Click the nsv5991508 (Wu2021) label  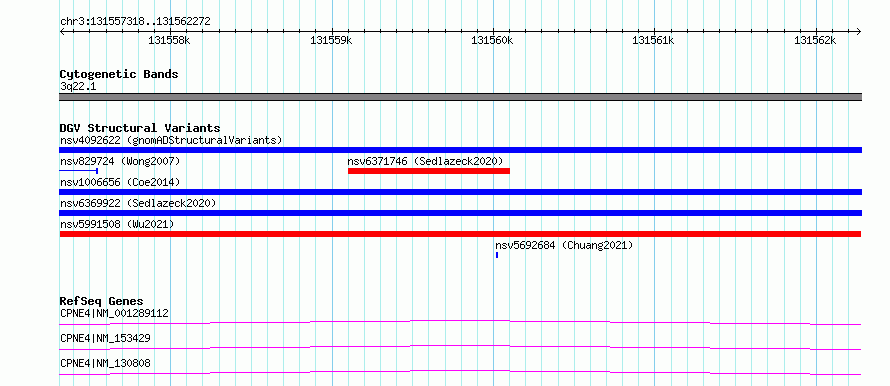coord(117,224)
